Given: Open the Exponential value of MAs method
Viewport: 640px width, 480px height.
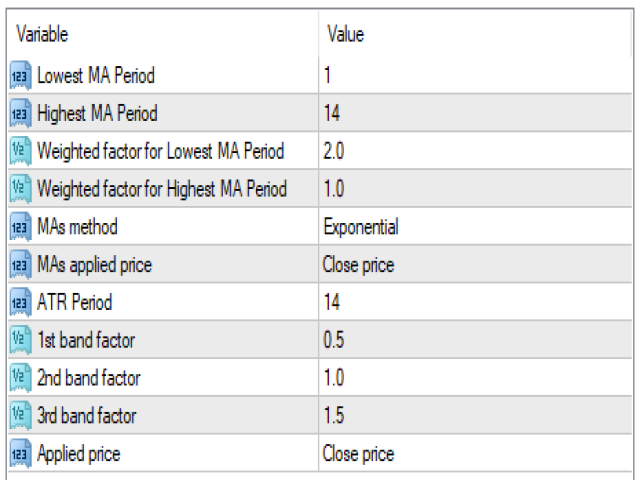Looking at the screenshot, I should (476, 227).
